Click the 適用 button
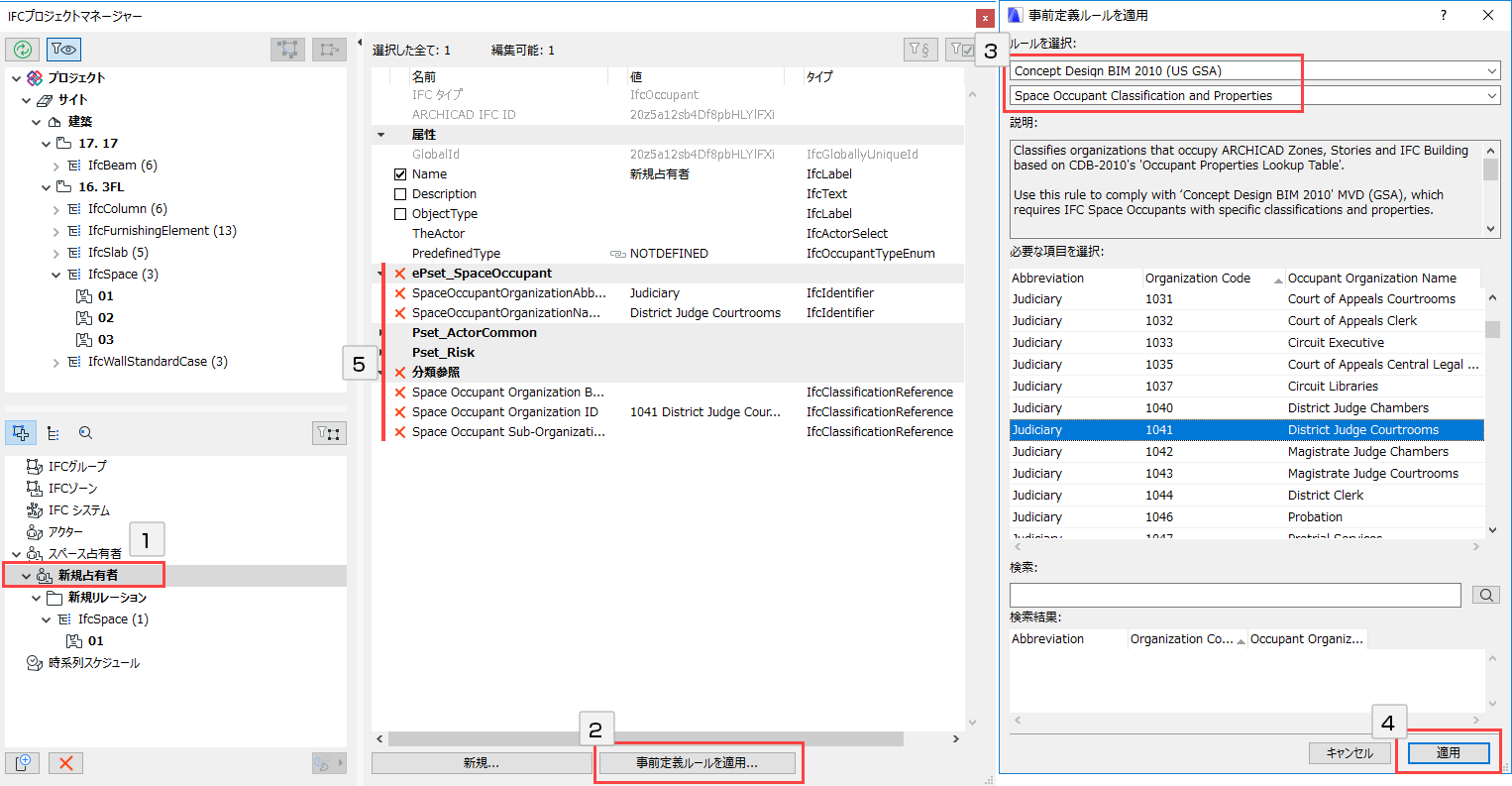1512x786 pixels. (1449, 753)
